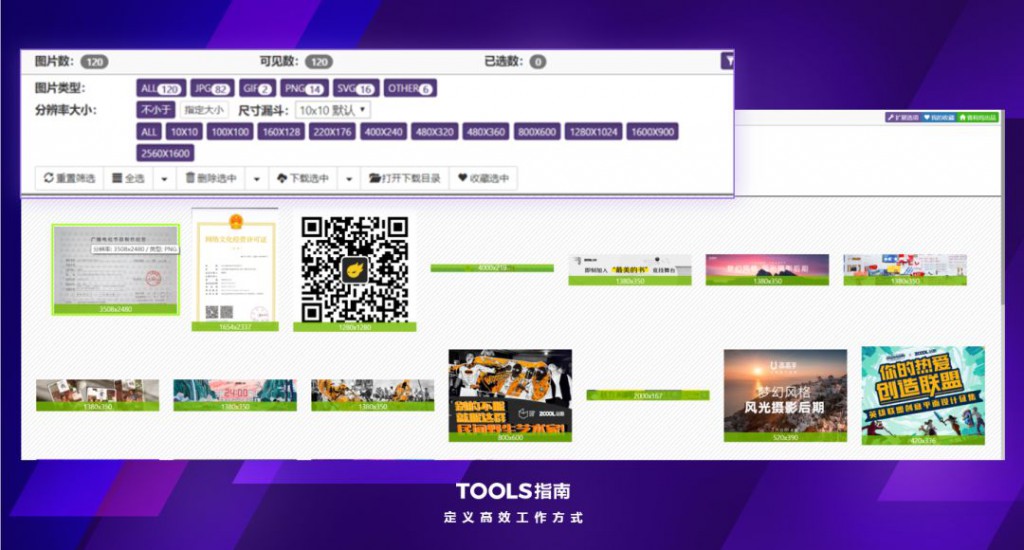Select the 梦幻风格 风光摄影后期 thumbnail
Screen dimensions: 1024x550
pyautogui.click(x=785, y=395)
